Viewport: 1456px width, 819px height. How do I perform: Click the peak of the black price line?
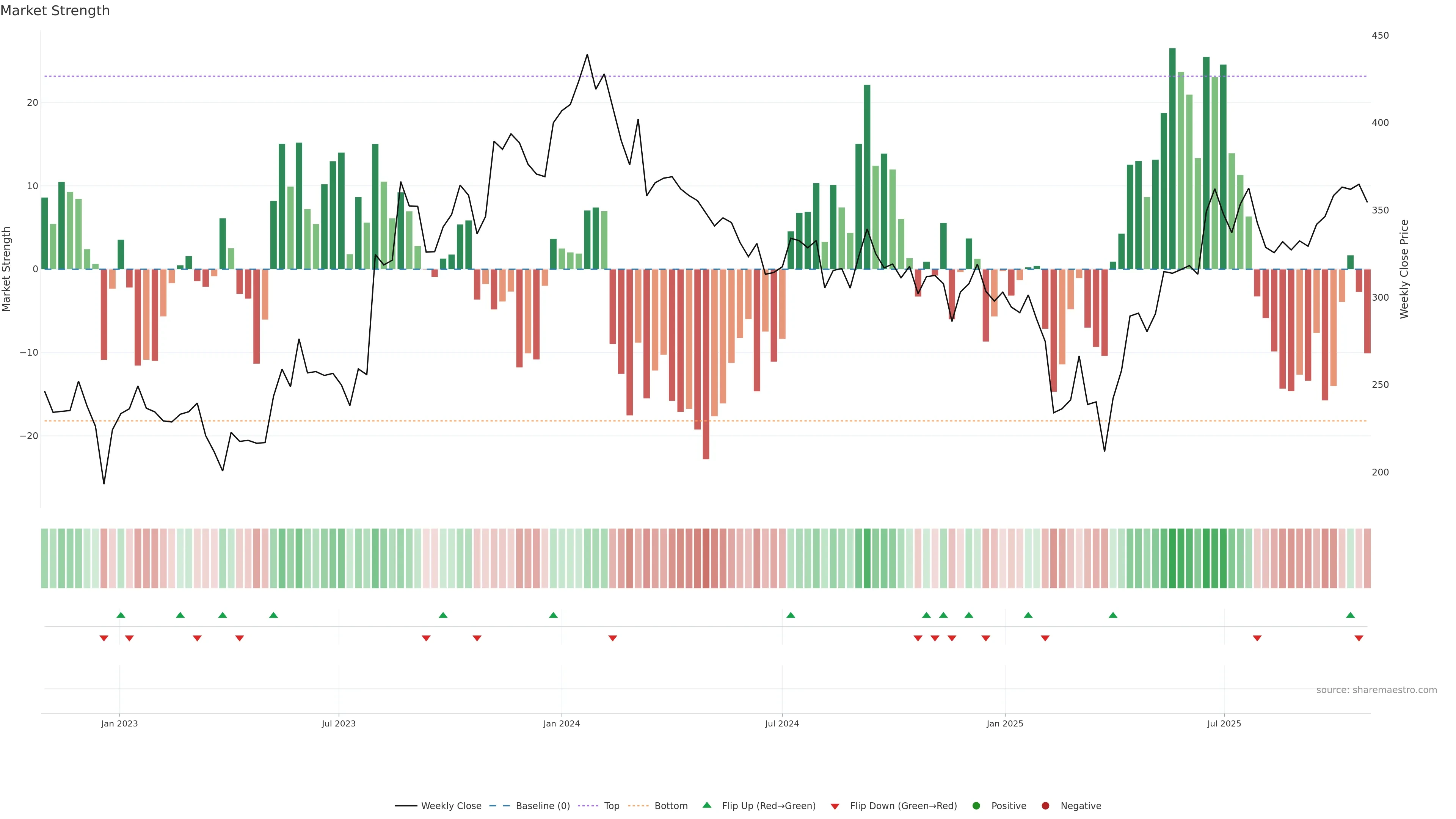click(x=587, y=55)
